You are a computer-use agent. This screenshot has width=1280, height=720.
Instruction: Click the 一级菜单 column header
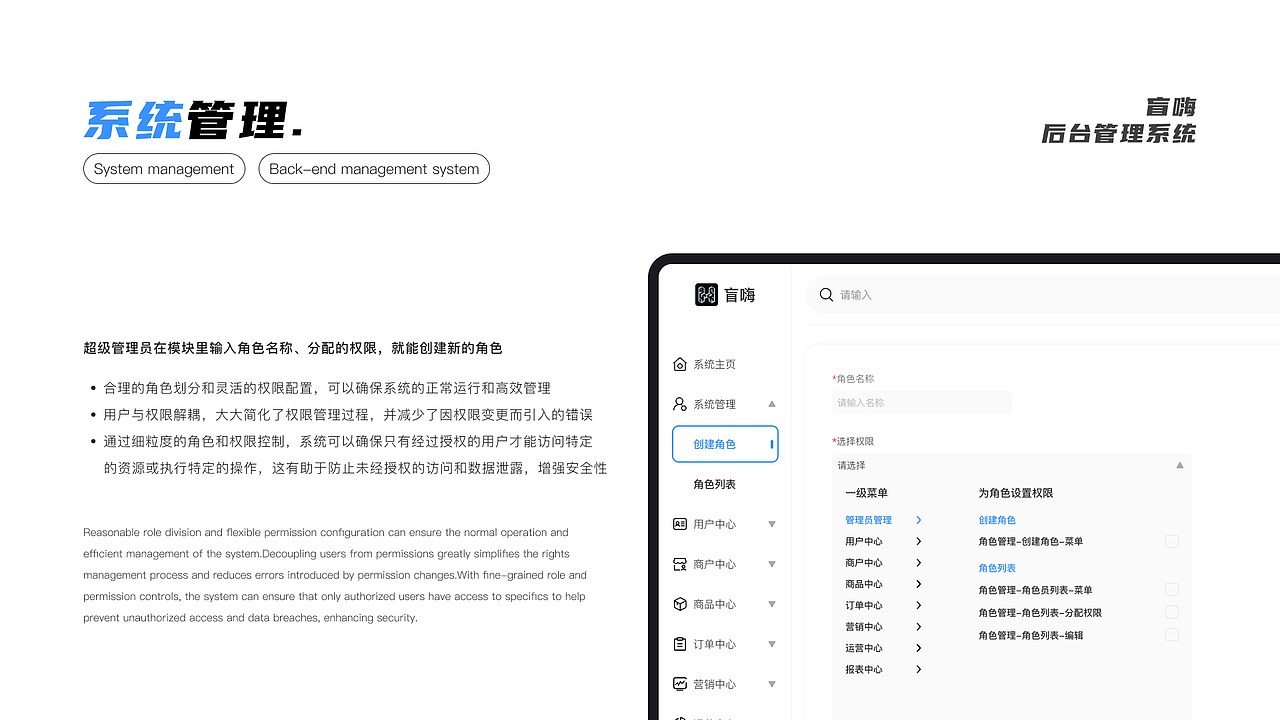pos(866,493)
